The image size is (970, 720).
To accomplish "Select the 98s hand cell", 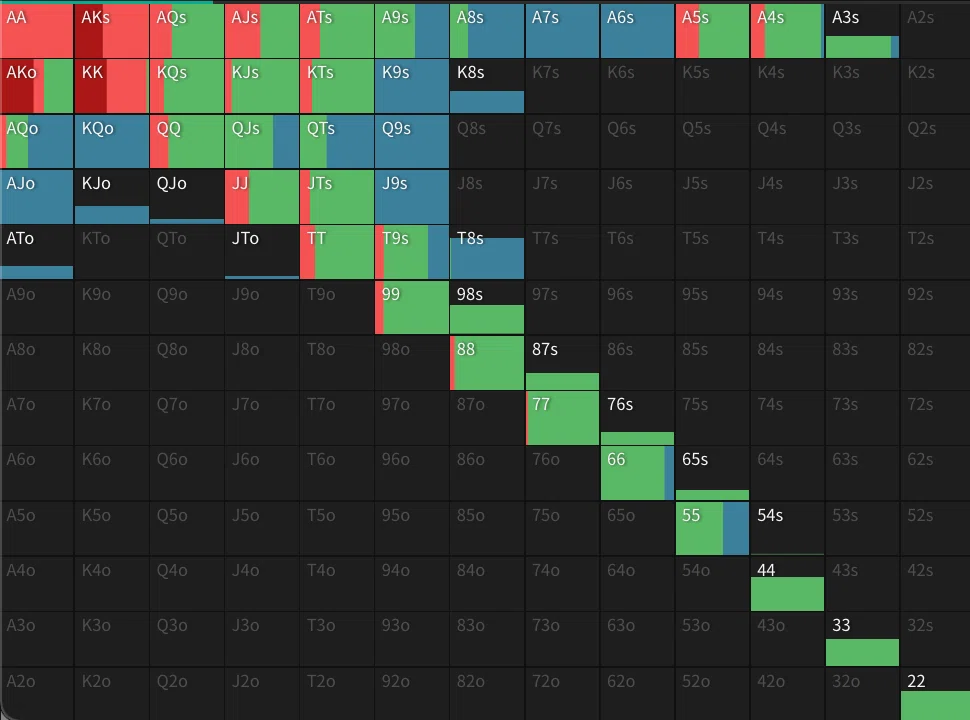I will click(487, 307).
